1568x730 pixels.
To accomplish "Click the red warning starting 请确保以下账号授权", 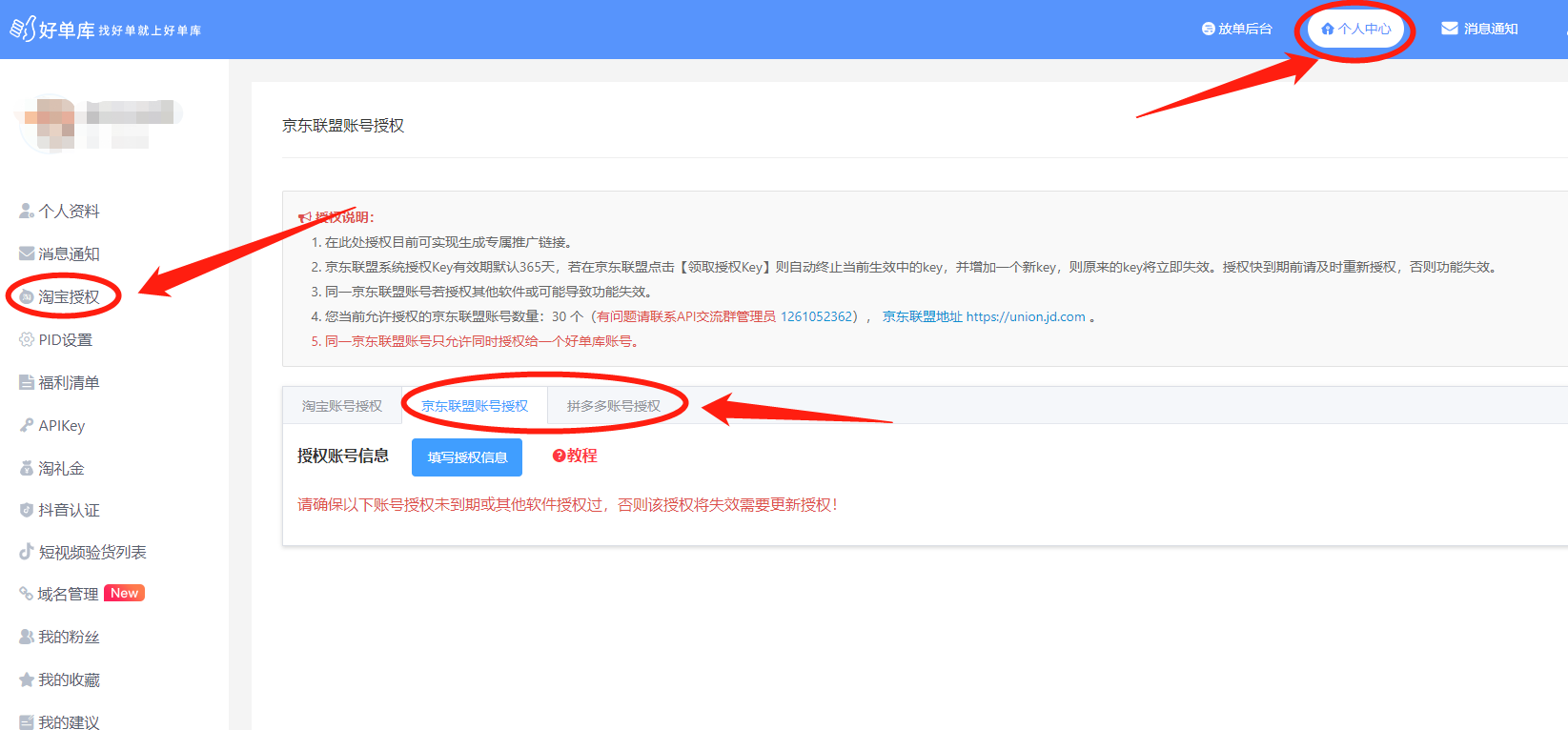I will tap(567, 504).
